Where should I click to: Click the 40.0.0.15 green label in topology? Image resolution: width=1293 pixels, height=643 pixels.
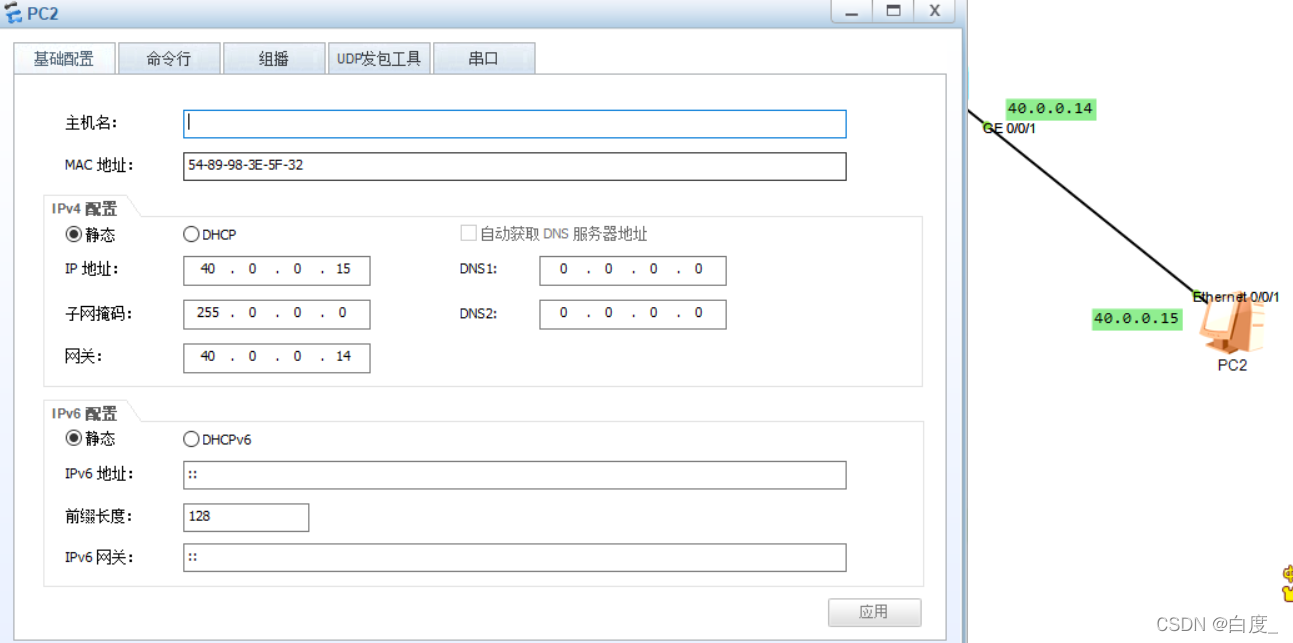click(1137, 319)
